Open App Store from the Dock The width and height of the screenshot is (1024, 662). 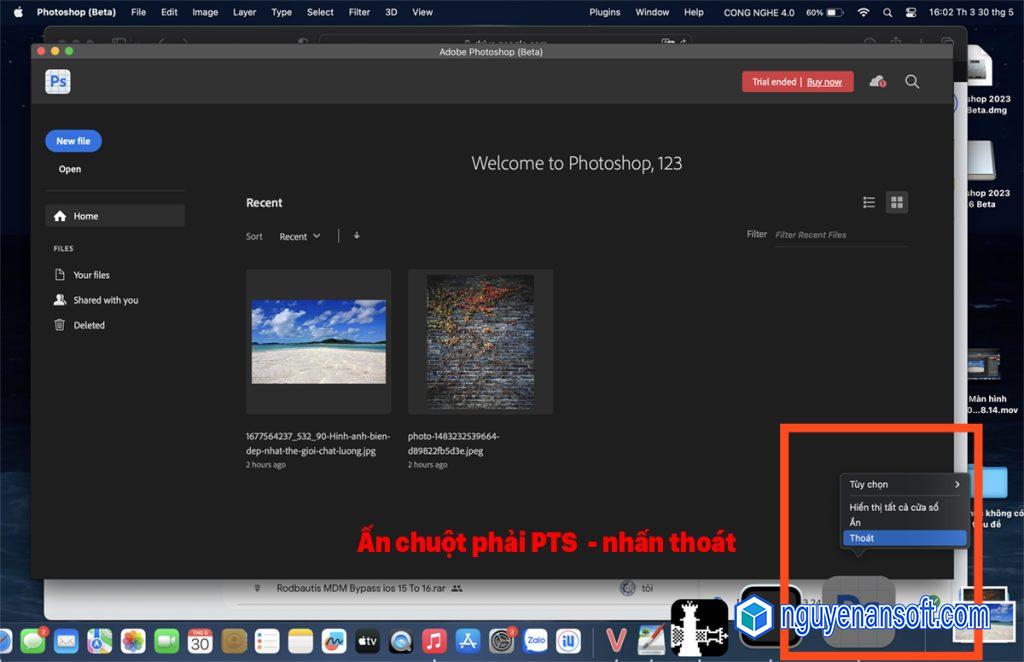(x=468, y=641)
